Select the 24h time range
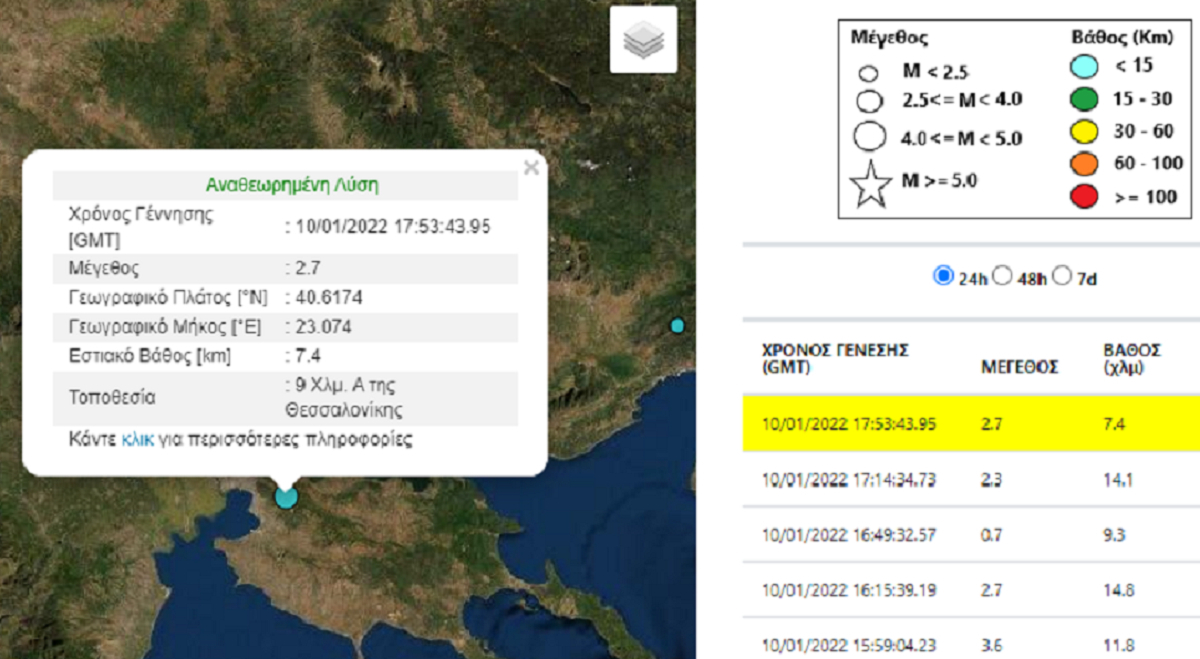1200x659 pixels. [942, 277]
